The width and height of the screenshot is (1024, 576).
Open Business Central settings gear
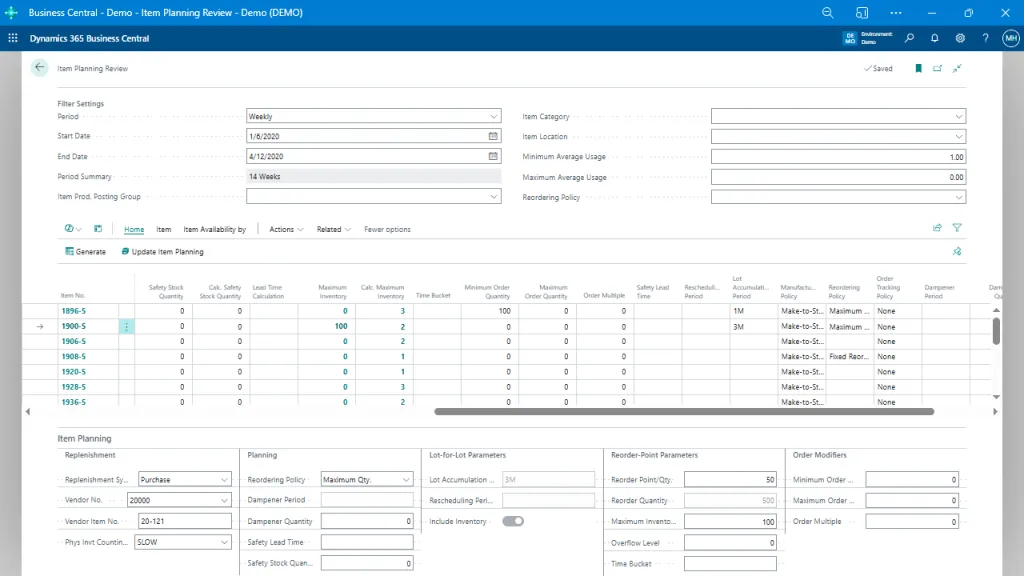point(960,38)
